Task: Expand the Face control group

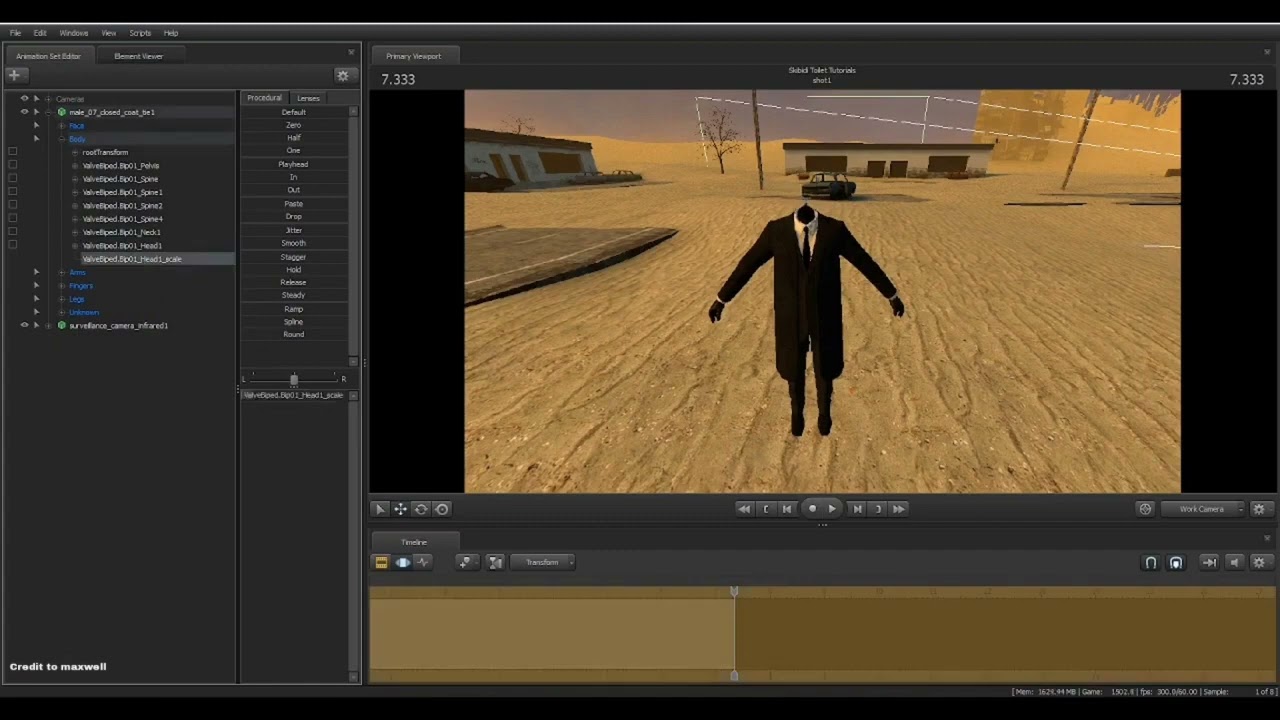Action: pos(61,126)
